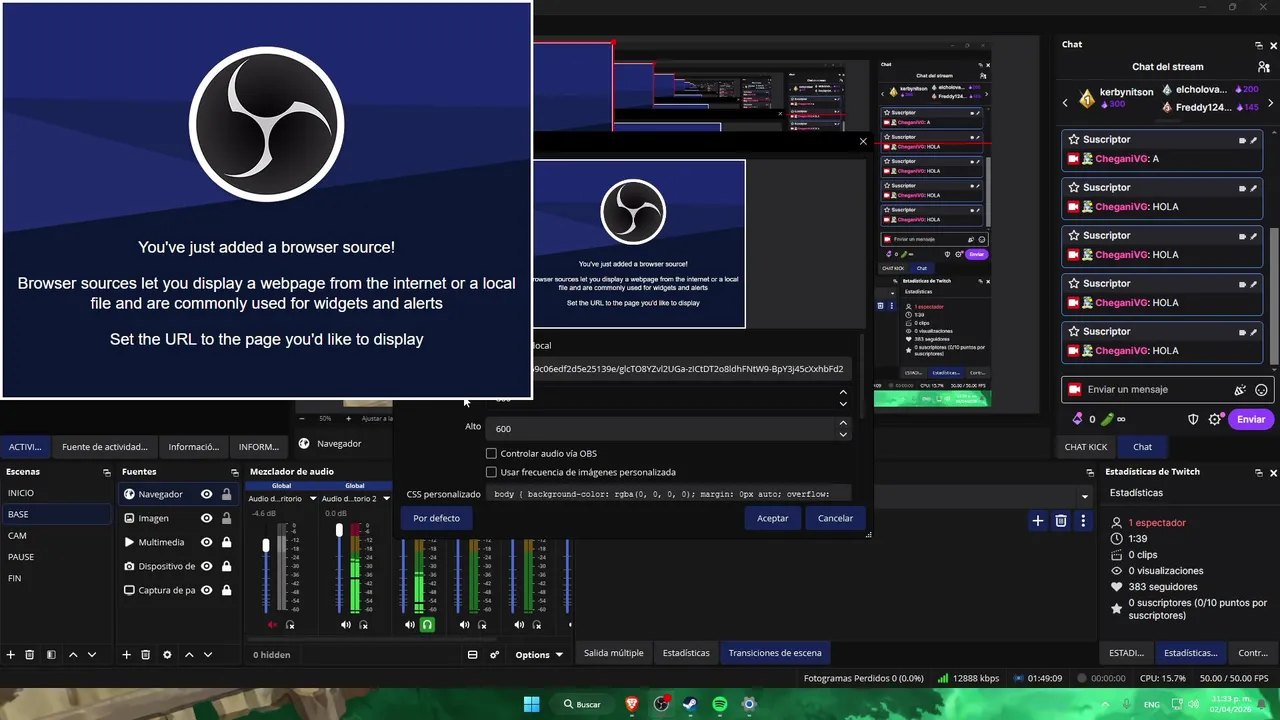Remove scene transition with trash icon
This screenshot has width=1280, height=720.
tap(1061, 521)
